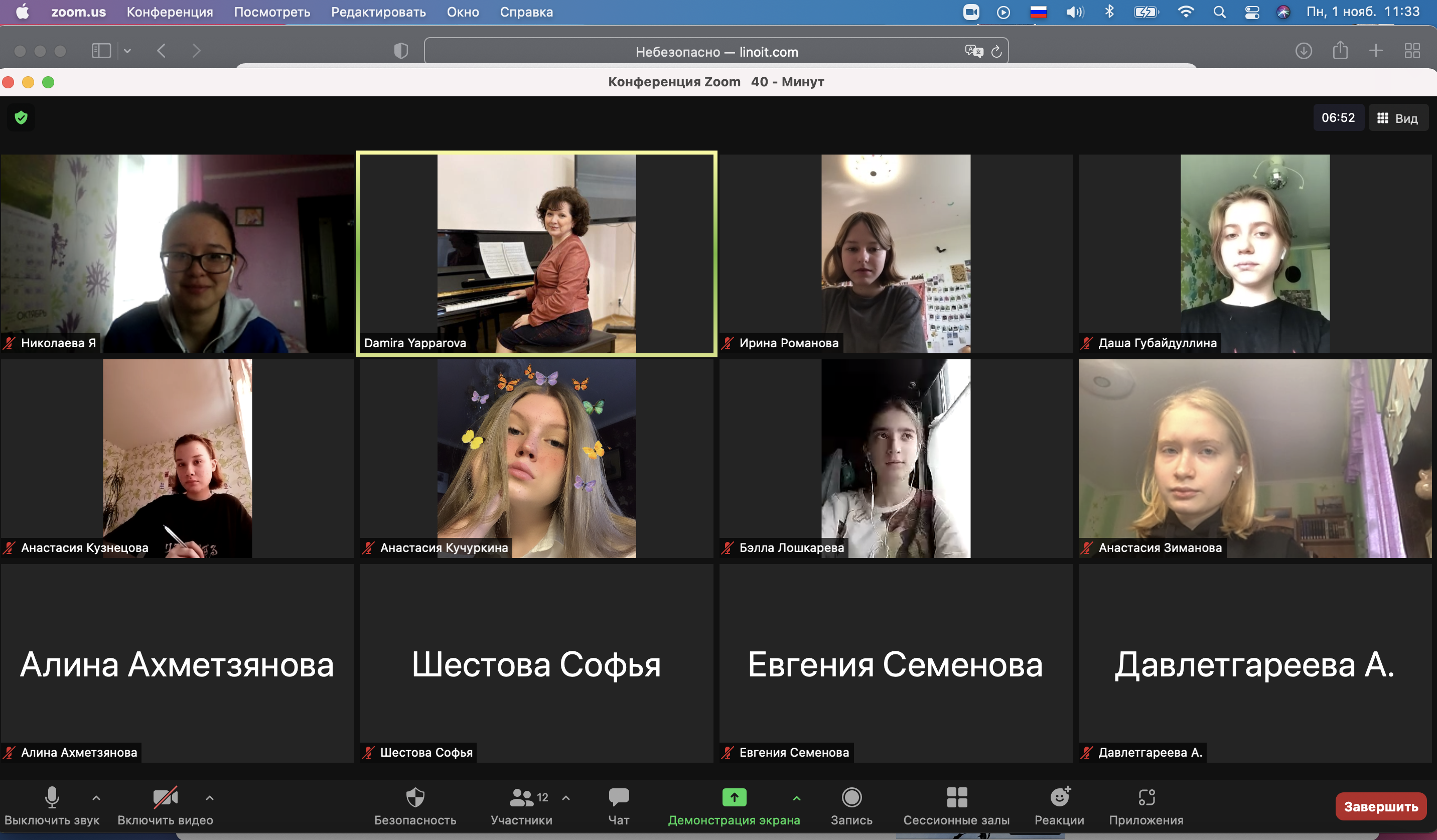This screenshot has height=840, width=1437.
Task: Open the Chat (Чат) panel
Action: point(618,798)
